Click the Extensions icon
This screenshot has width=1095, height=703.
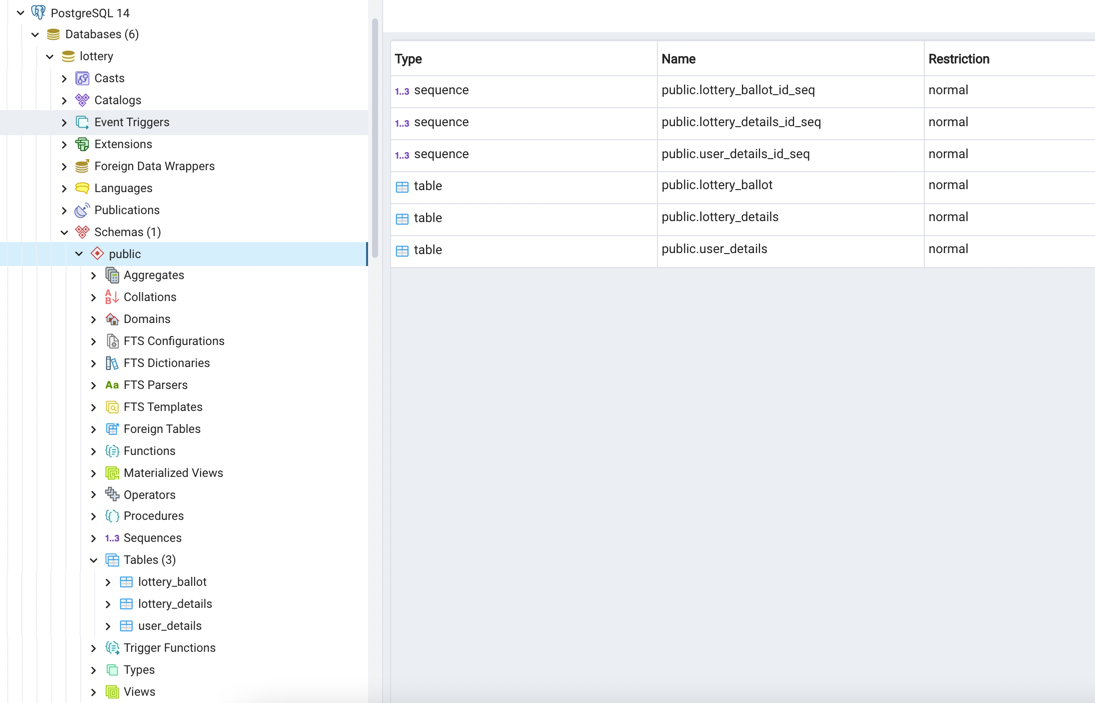coord(82,145)
